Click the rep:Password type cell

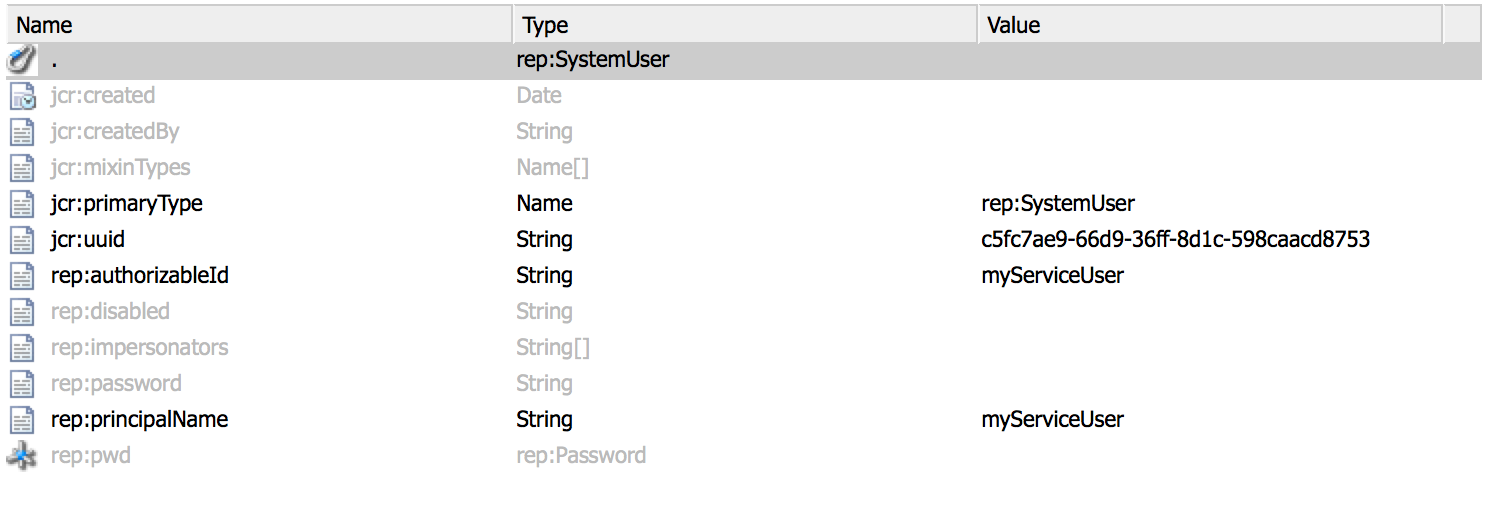[x=581, y=456]
